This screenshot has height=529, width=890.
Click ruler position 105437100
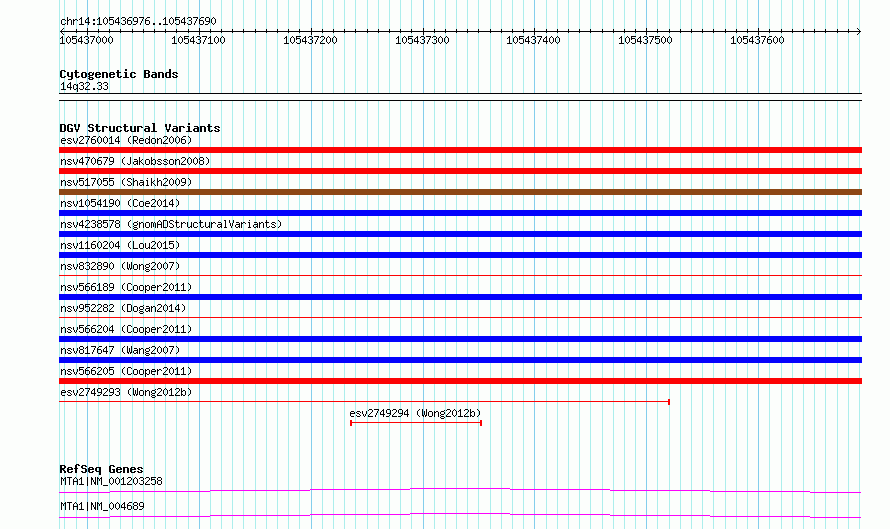tap(198, 40)
